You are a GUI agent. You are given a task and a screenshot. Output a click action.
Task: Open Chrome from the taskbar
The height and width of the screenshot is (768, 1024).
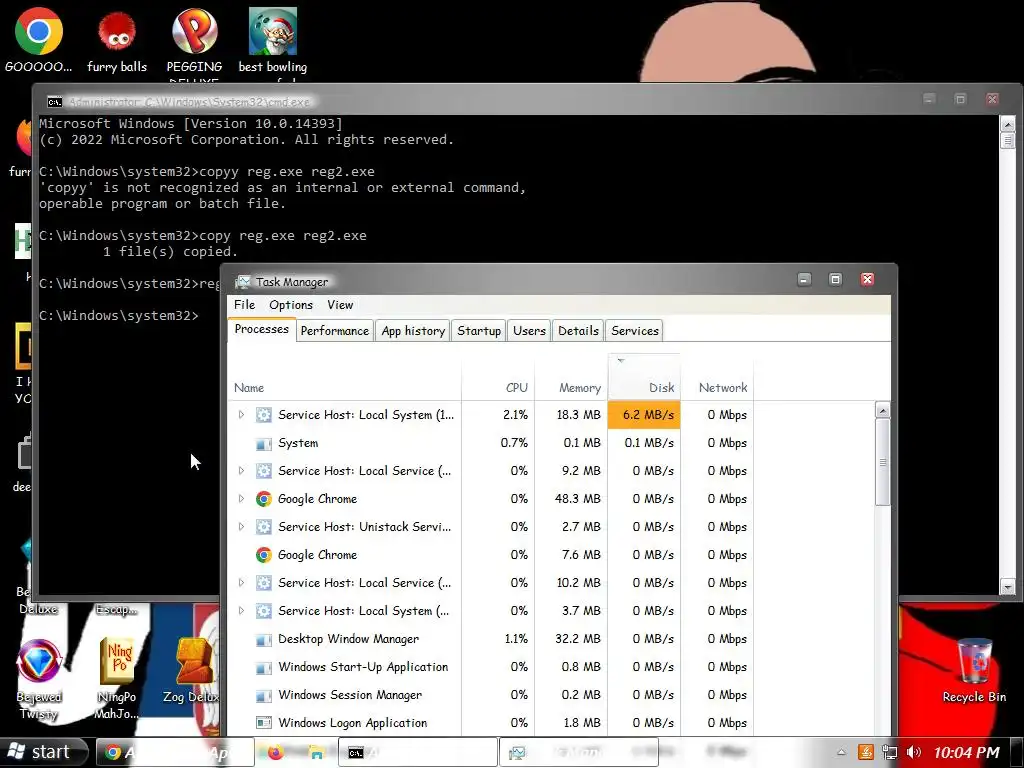(x=175, y=752)
